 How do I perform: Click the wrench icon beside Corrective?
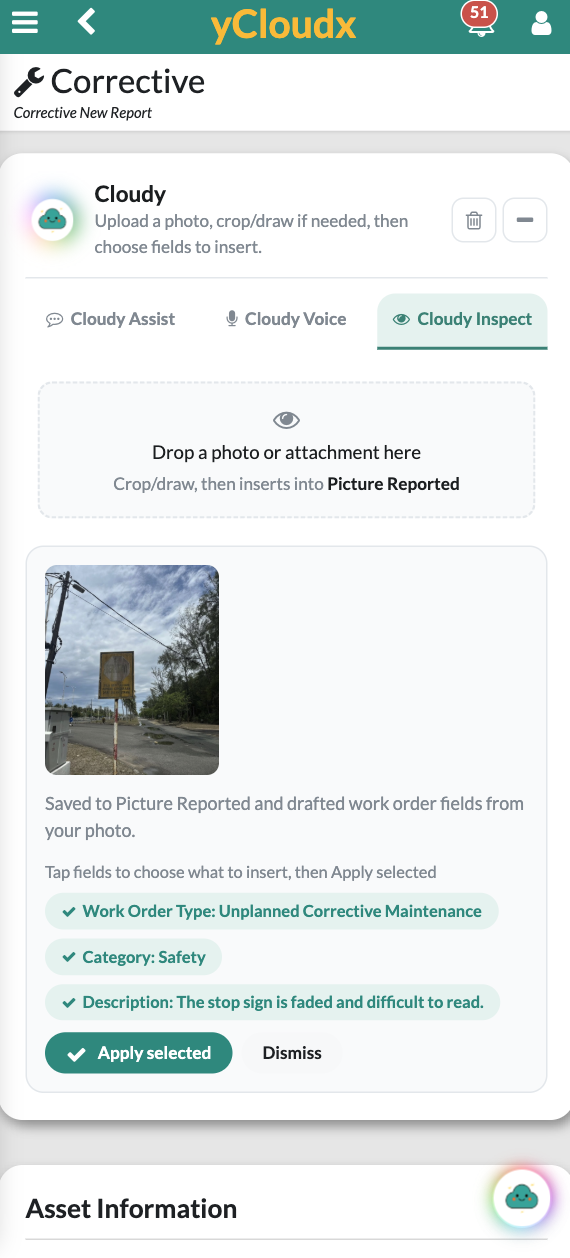point(29,82)
